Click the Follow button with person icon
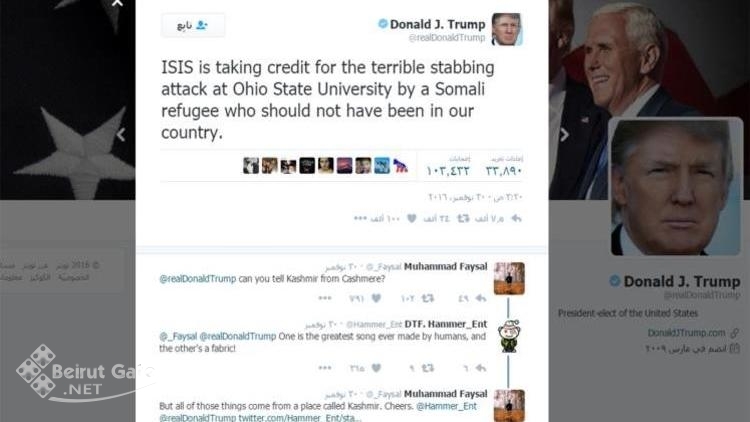Image resolution: width=750 pixels, height=422 pixels. pyautogui.click(x=193, y=25)
